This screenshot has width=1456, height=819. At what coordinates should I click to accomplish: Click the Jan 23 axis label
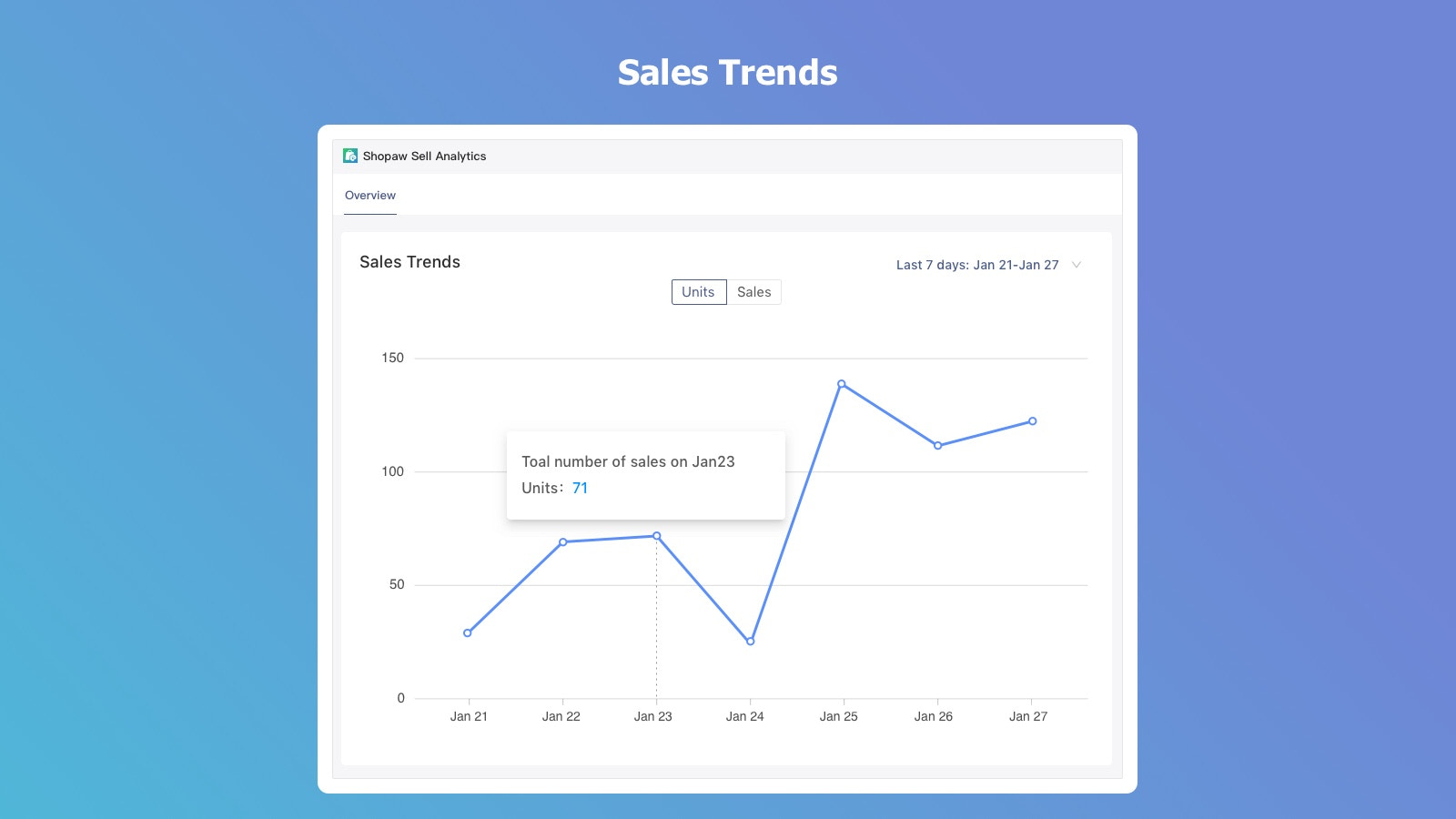coord(653,716)
